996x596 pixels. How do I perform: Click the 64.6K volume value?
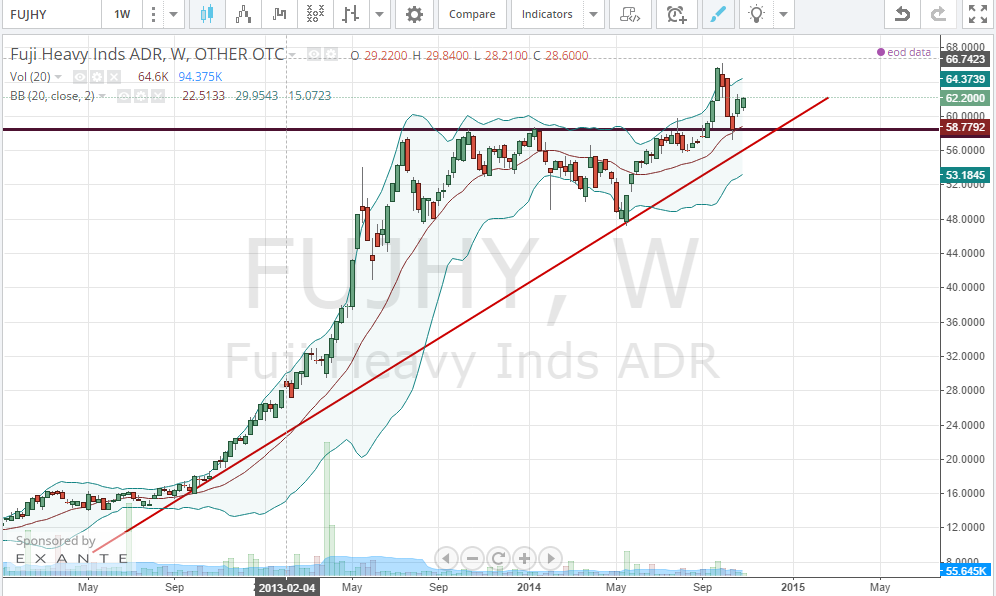pyautogui.click(x=153, y=77)
